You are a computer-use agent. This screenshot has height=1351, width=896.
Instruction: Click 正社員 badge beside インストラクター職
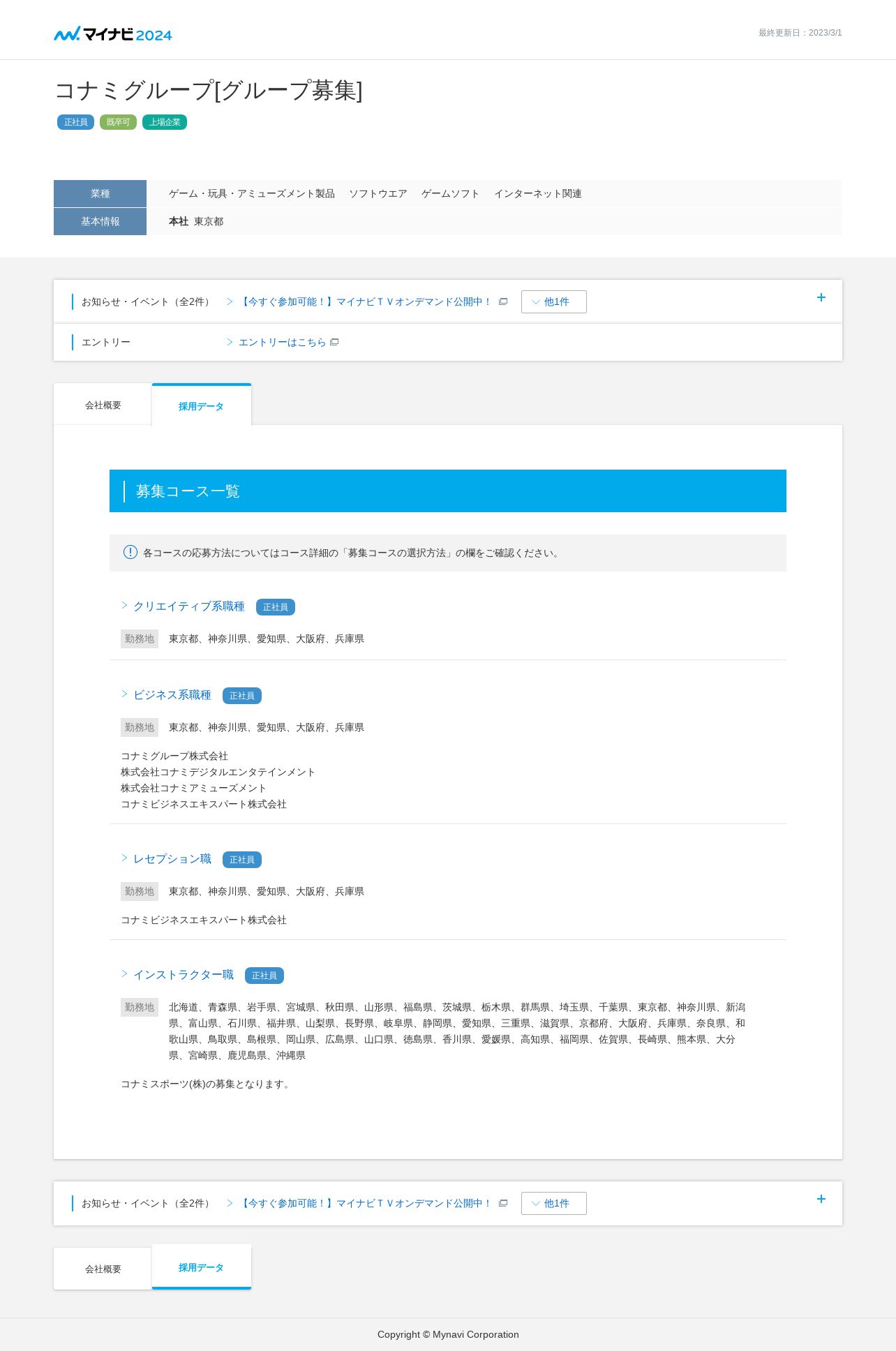(x=264, y=976)
